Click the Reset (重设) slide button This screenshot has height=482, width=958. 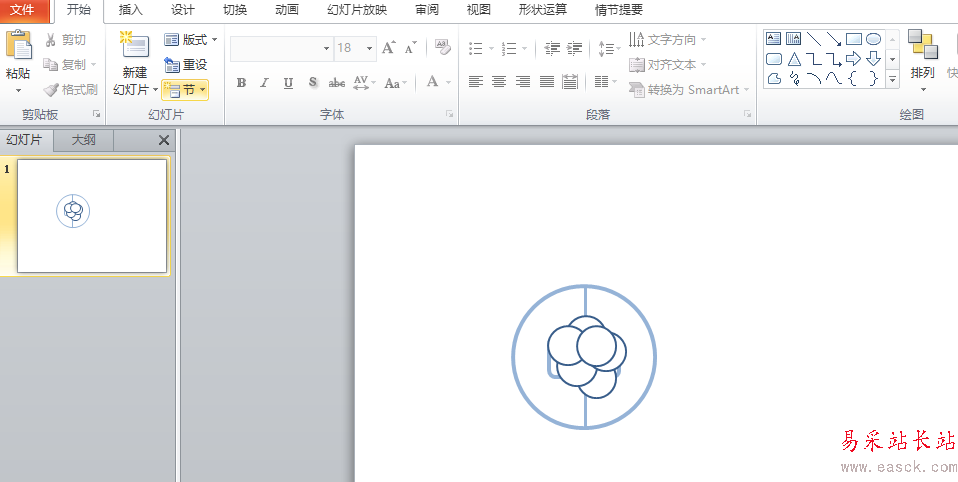(x=186, y=65)
